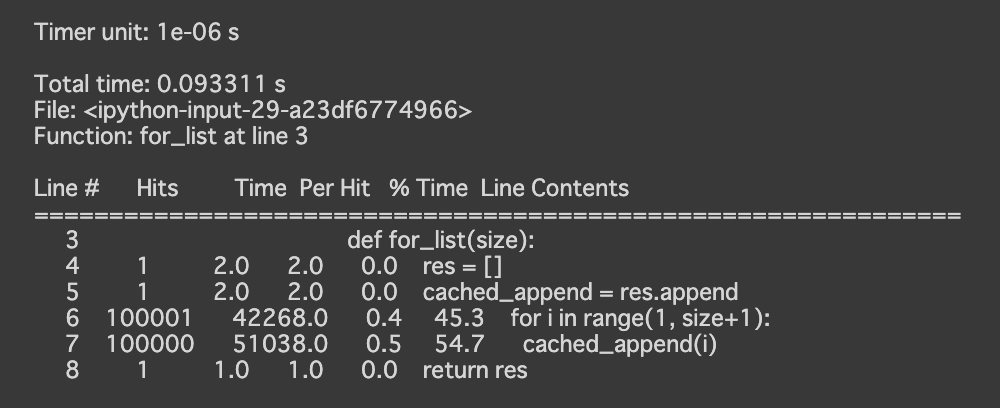Viewport: 1000px width, 408px height.
Task: Click the '% Time' column header
Action: 428,188
